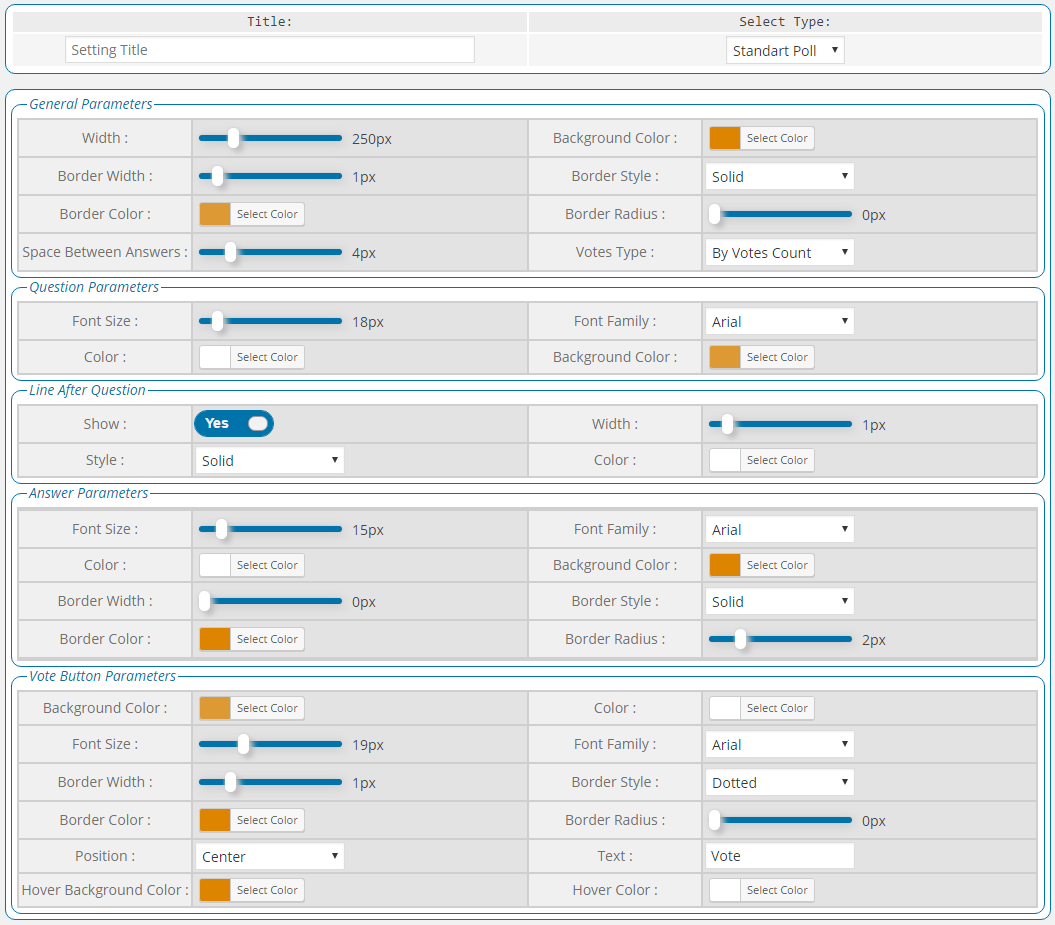1055x925 pixels.
Task: Click the Answer Border Radius slider
Action: click(780, 639)
